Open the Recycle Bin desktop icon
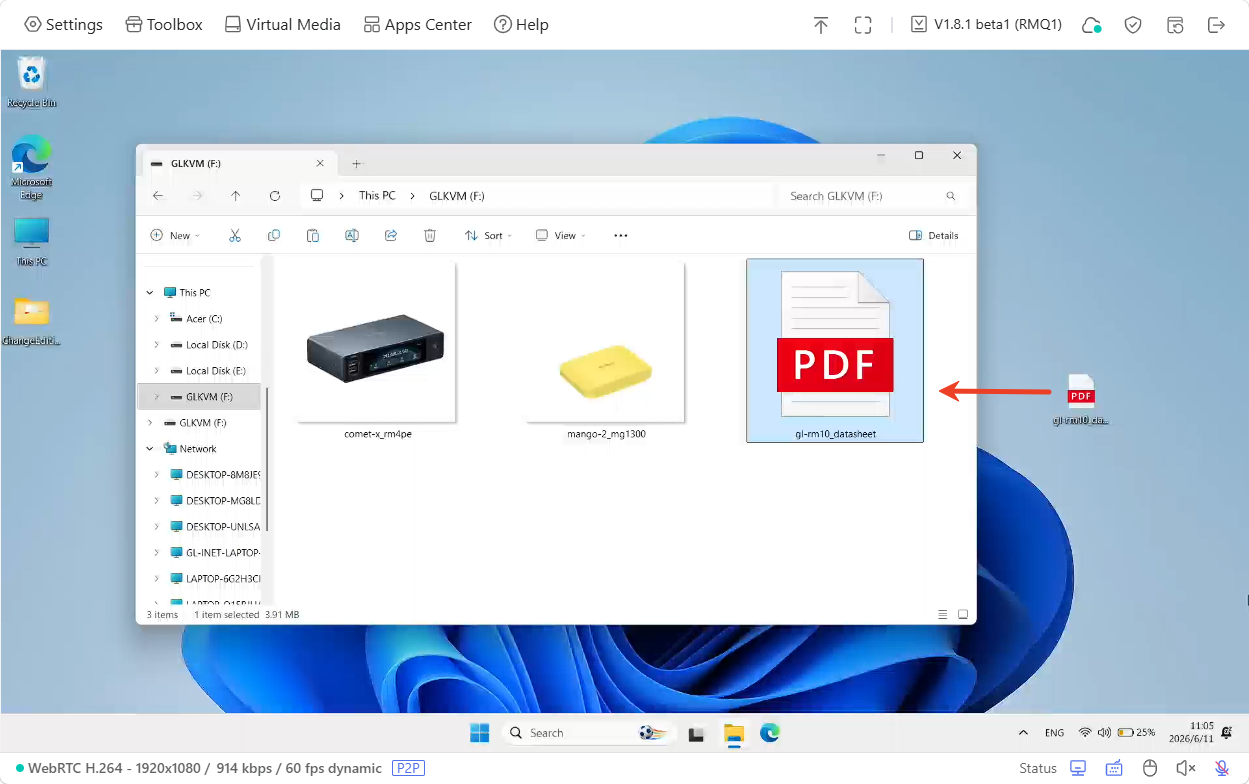The height and width of the screenshot is (784, 1249). 32,83
